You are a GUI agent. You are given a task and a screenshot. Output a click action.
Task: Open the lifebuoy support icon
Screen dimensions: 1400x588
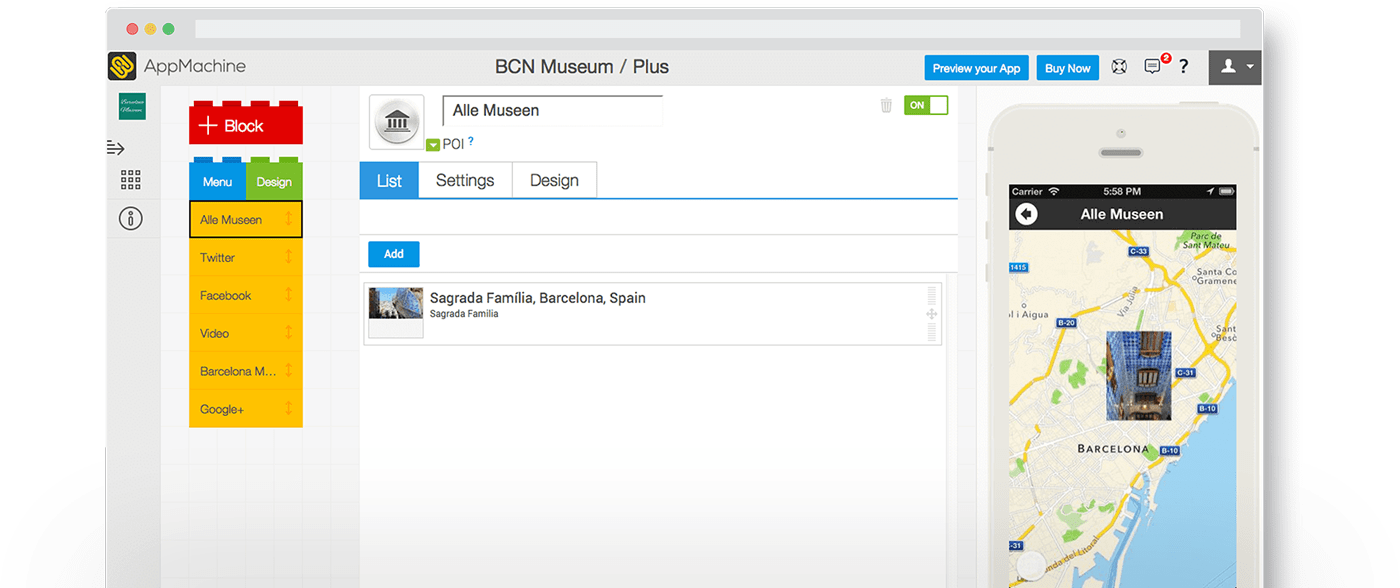click(1120, 67)
